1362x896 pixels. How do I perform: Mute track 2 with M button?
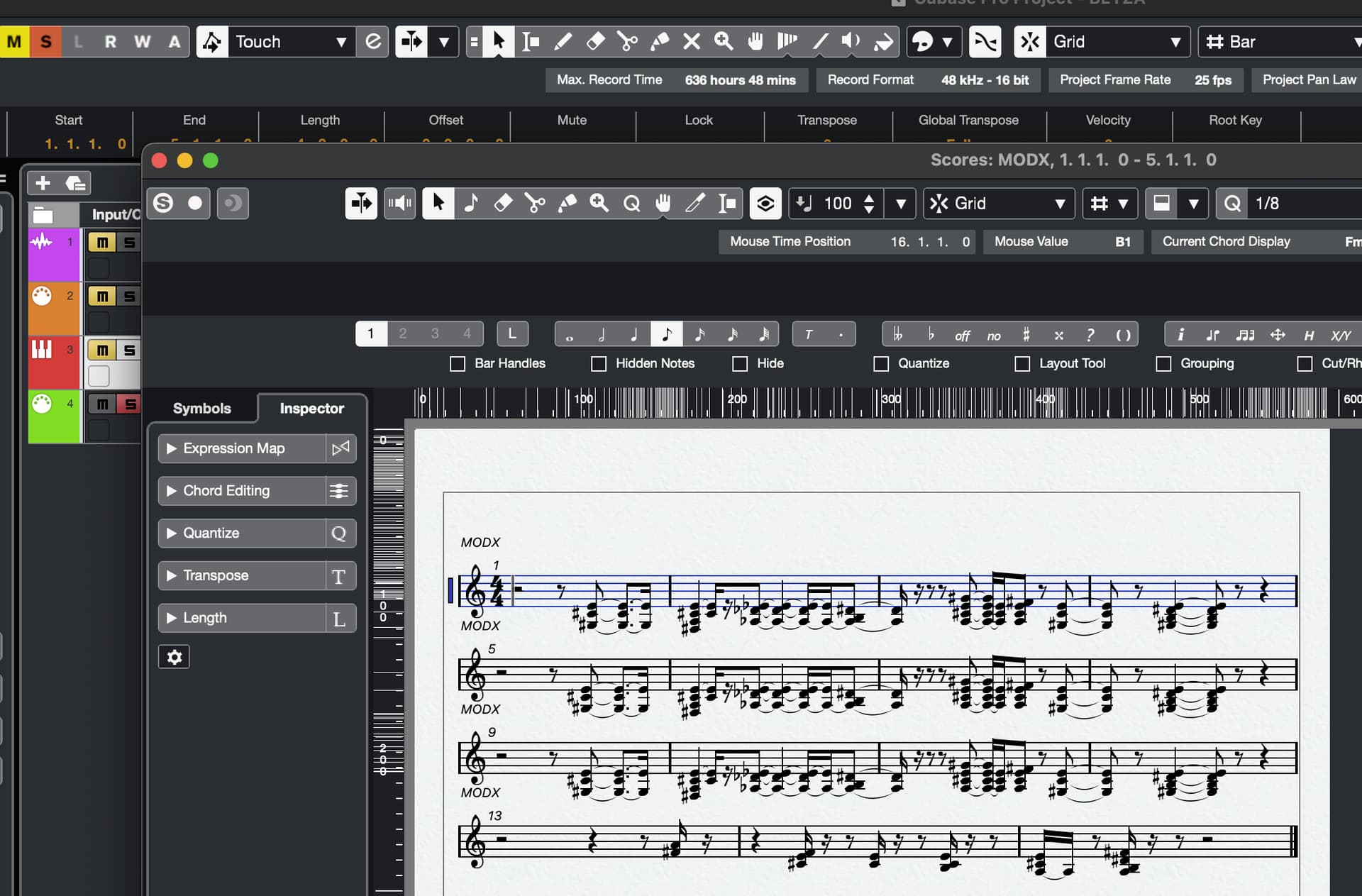click(x=102, y=297)
